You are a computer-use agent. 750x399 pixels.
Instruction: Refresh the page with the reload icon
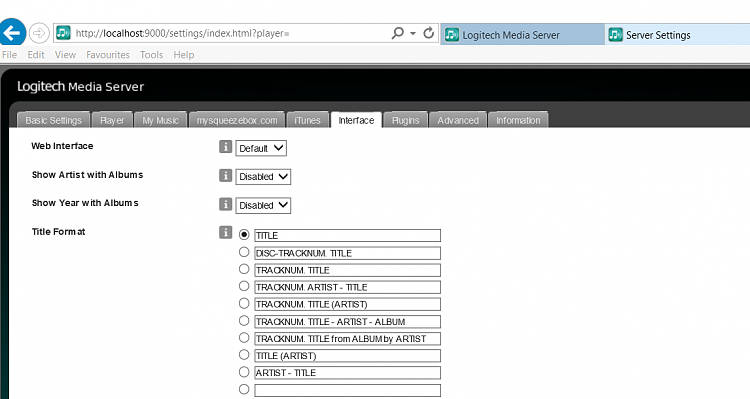point(429,33)
